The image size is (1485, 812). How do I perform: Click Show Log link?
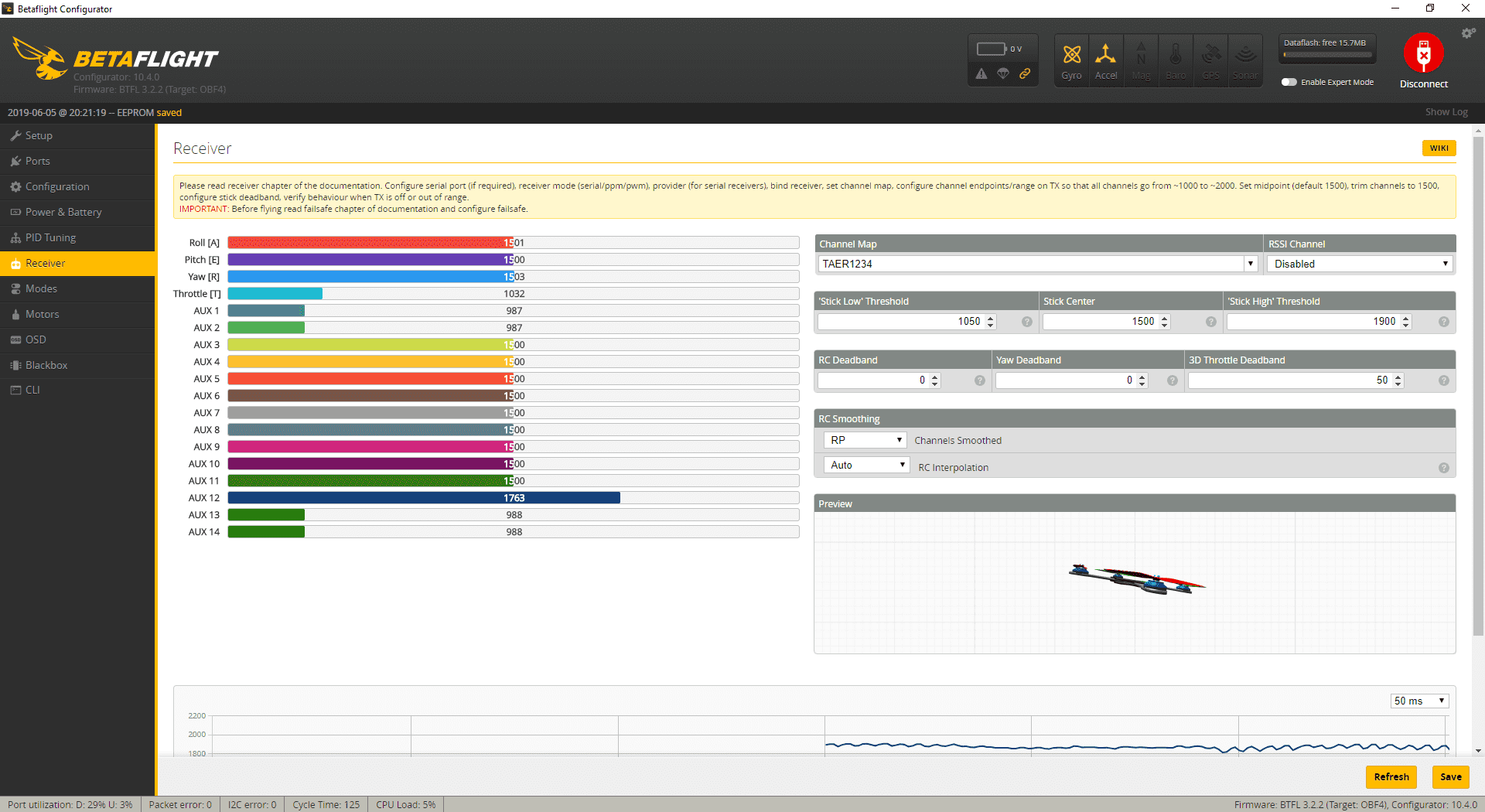(x=1446, y=112)
